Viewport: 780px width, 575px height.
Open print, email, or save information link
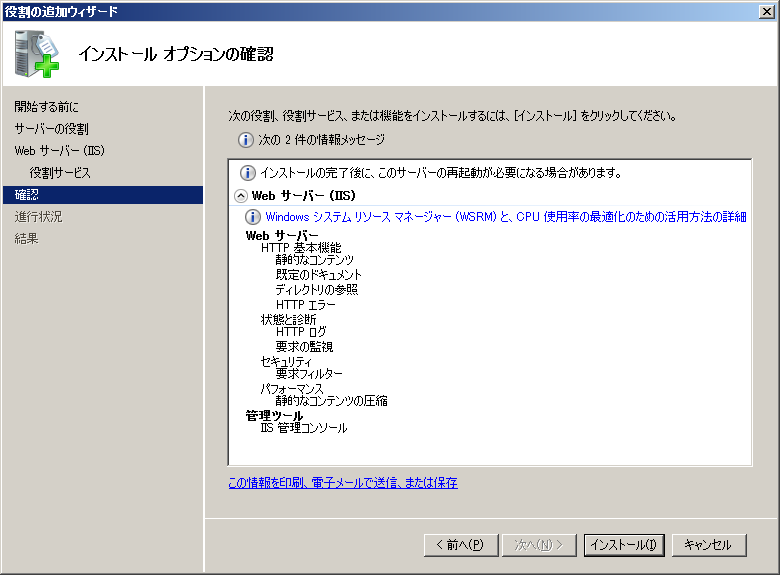pos(343,482)
